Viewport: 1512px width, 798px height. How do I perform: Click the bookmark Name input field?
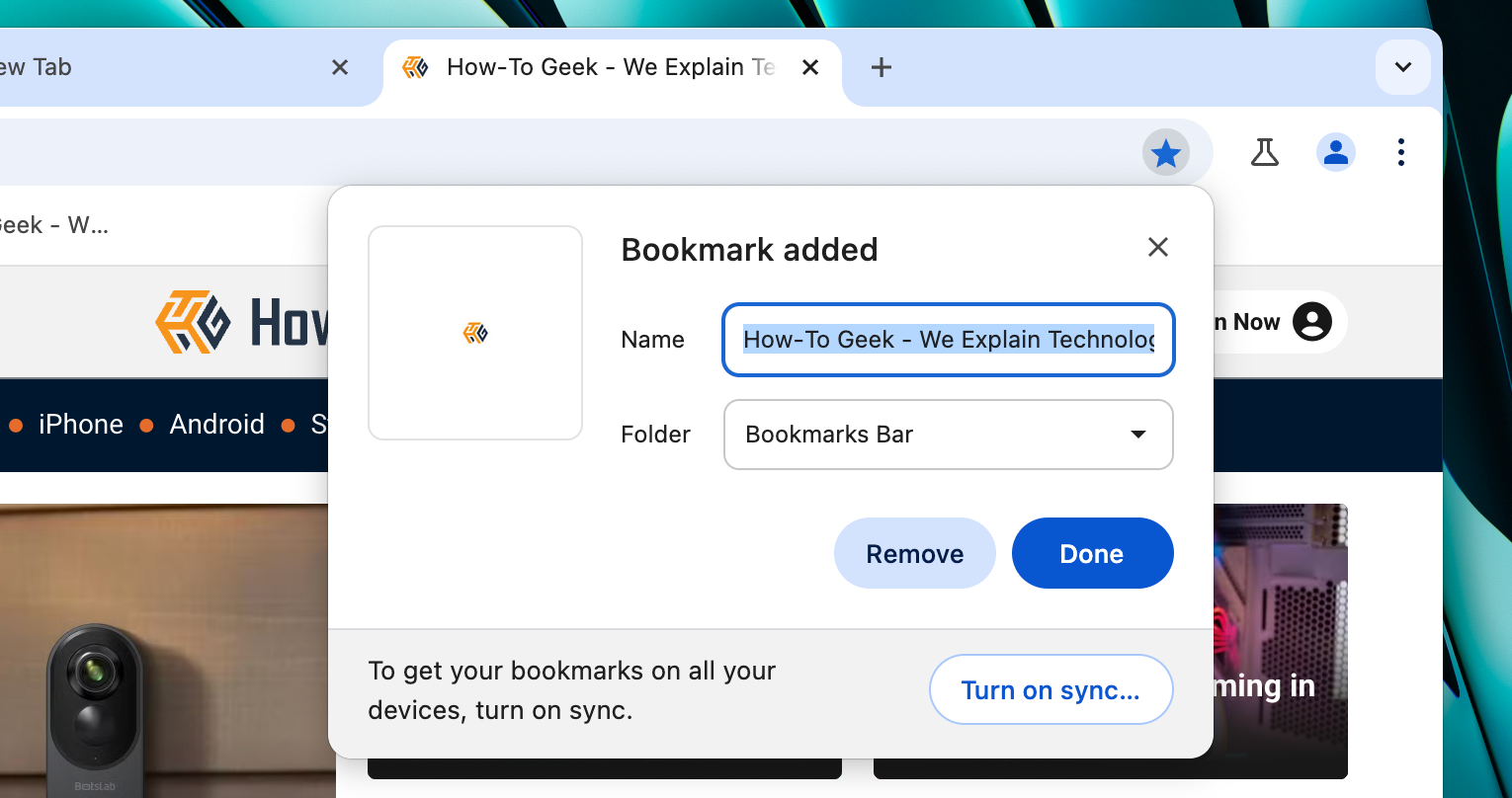coord(949,340)
